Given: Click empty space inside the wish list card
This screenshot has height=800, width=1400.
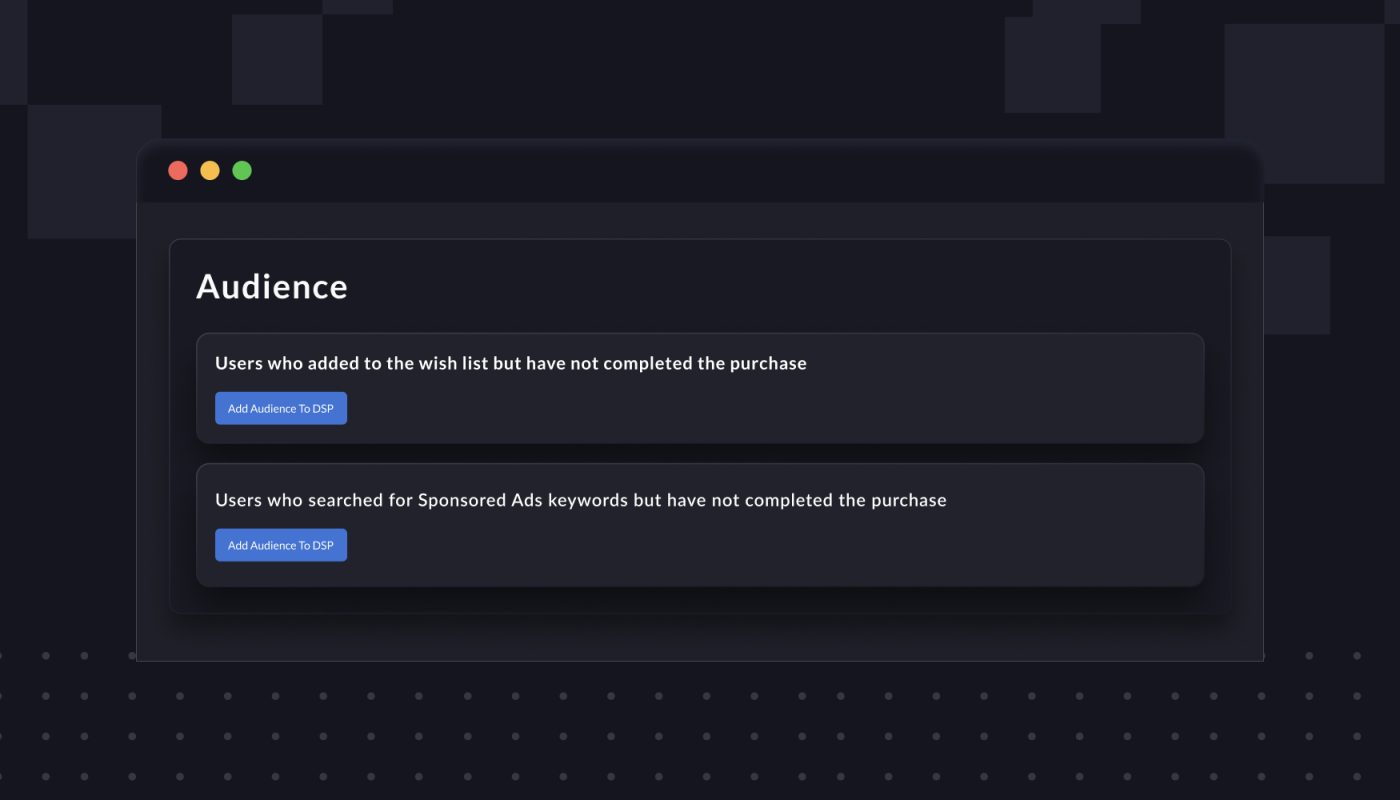Looking at the screenshot, I should (x=800, y=410).
